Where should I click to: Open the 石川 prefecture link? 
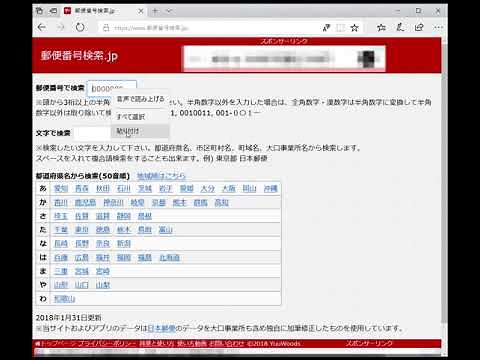point(124,189)
